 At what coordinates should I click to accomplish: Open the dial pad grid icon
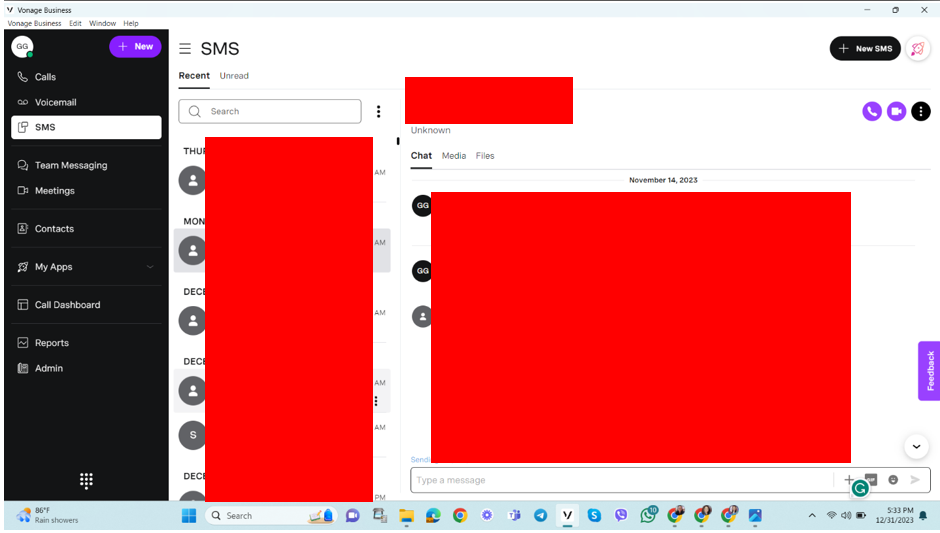click(x=86, y=481)
